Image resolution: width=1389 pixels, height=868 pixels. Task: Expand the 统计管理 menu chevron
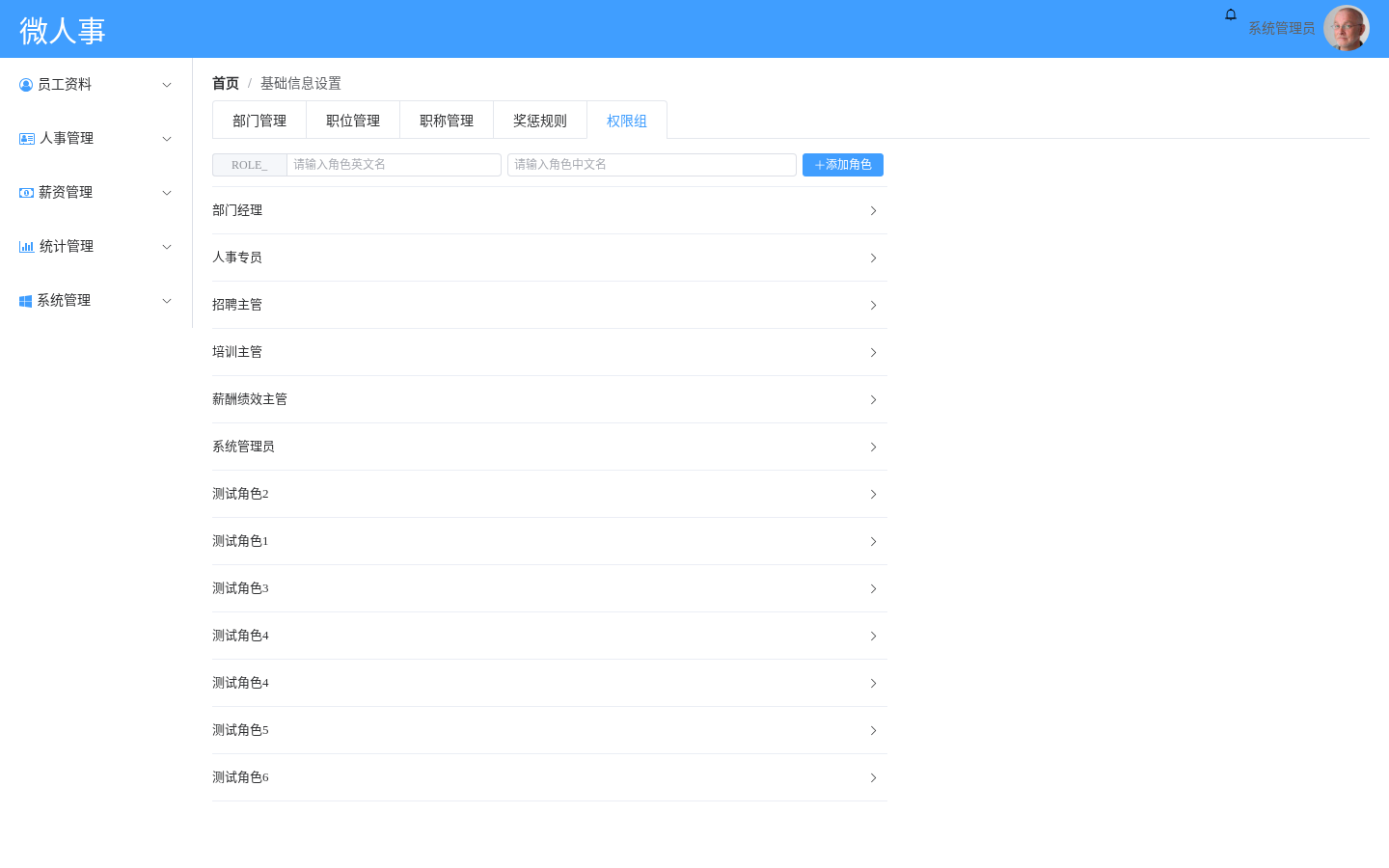pyautogui.click(x=167, y=247)
